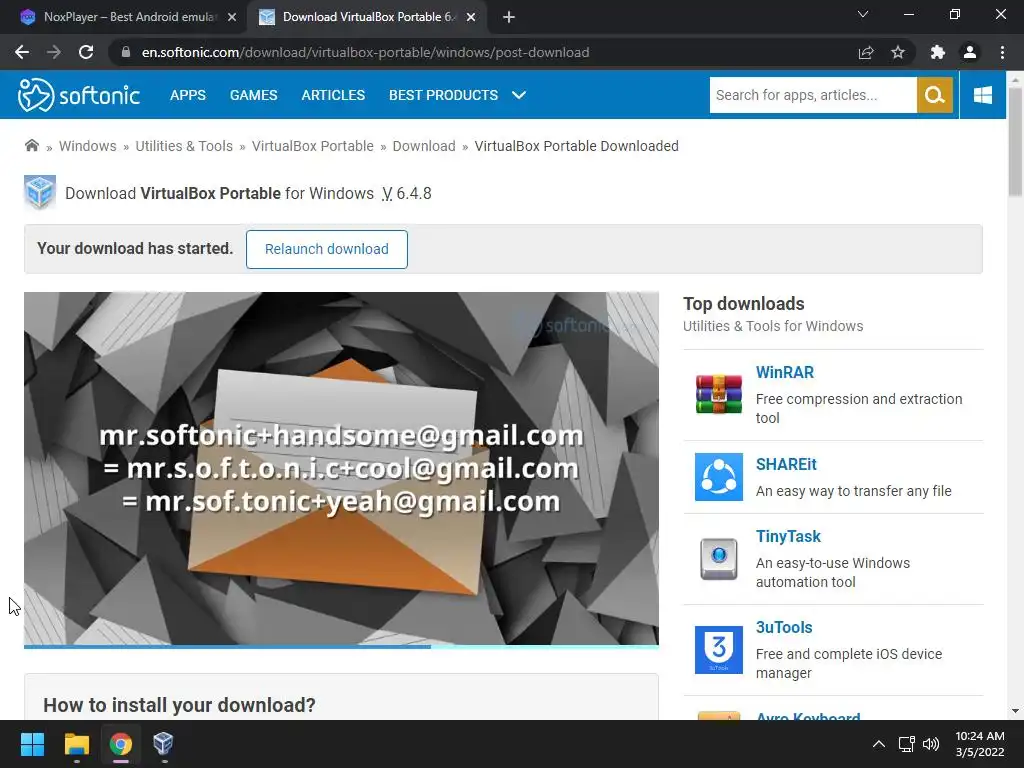The image size is (1024, 768).
Task: Open the TinyTask title link
Action: [788, 536]
